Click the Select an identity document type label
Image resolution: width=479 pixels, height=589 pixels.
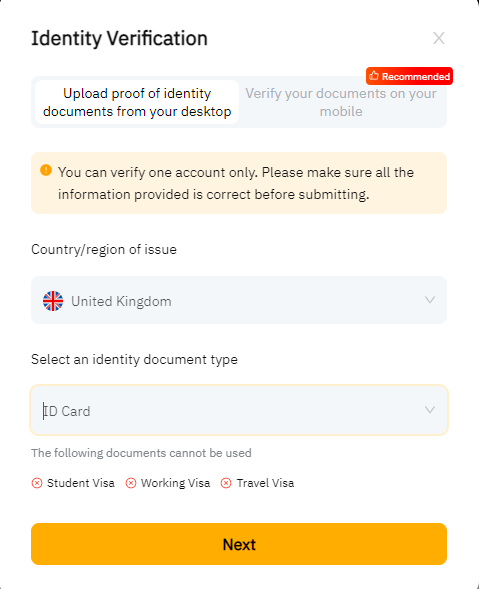click(134, 359)
